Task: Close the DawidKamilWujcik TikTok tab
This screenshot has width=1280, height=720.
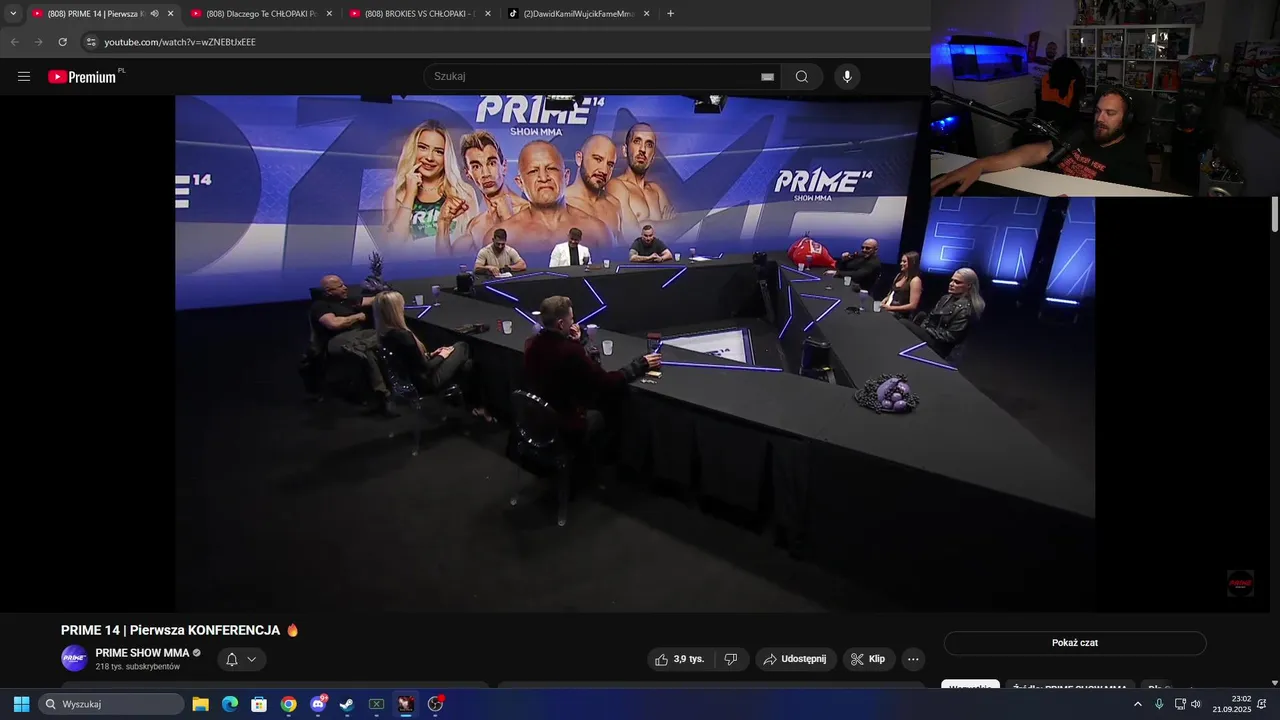Action: (x=646, y=14)
